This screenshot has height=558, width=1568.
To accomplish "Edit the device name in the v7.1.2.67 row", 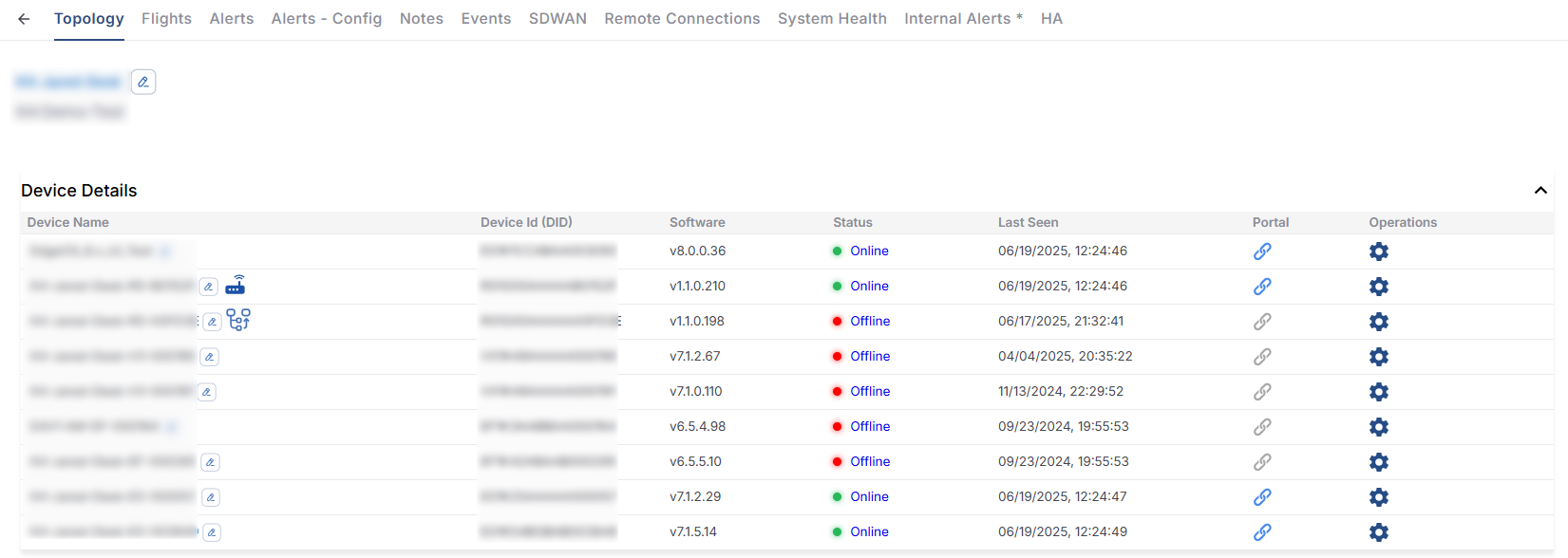I will pyautogui.click(x=210, y=357).
